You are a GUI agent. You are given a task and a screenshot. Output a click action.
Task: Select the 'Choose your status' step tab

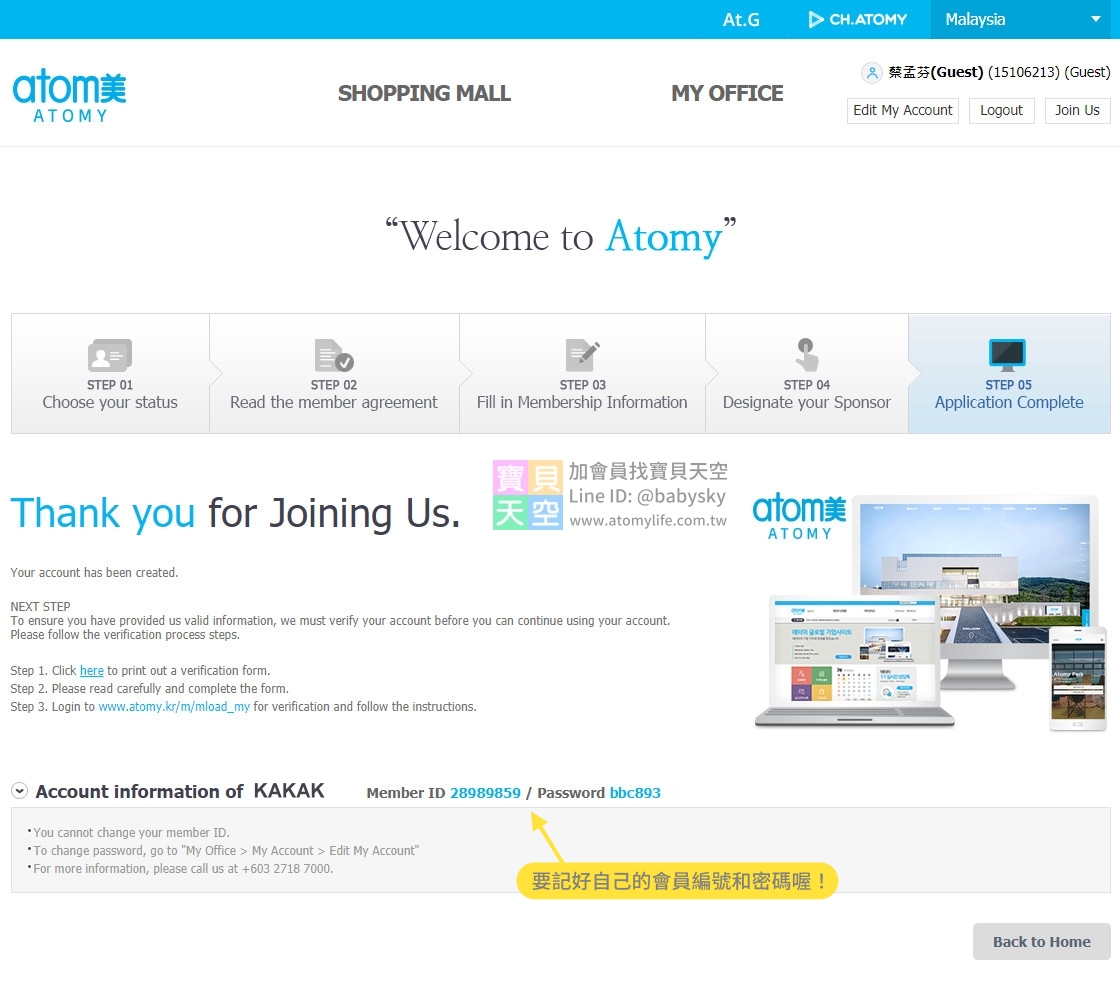(x=110, y=374)
